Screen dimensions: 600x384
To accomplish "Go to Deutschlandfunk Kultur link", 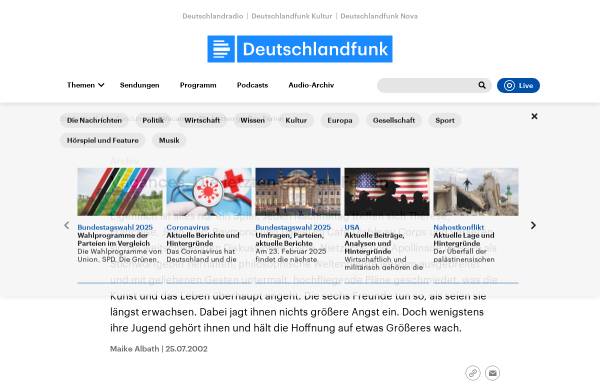I will 292,16.
